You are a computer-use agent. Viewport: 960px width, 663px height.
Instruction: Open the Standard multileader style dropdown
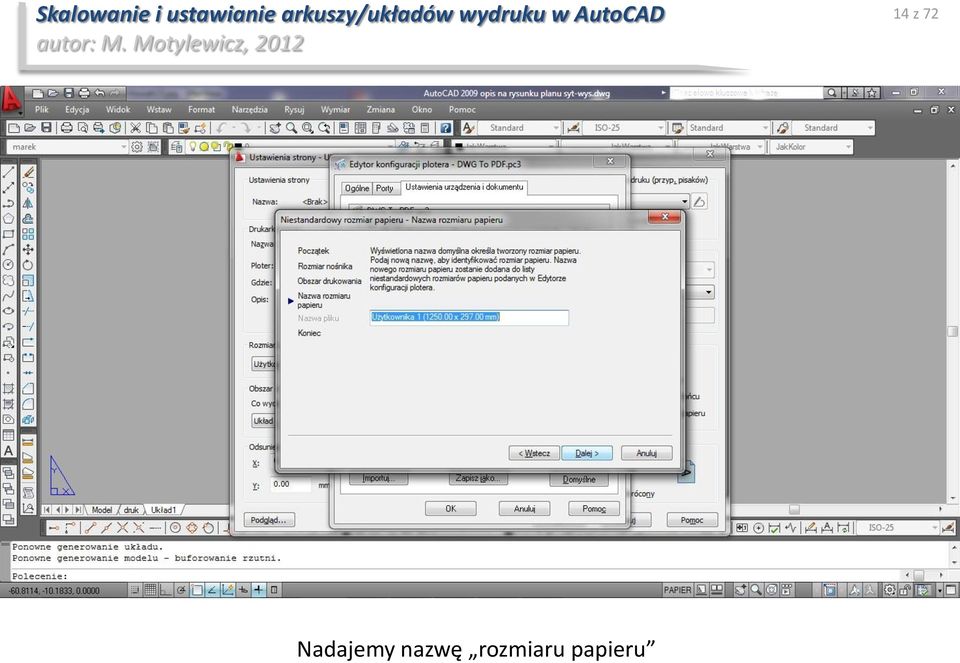(x=870, y=128)
